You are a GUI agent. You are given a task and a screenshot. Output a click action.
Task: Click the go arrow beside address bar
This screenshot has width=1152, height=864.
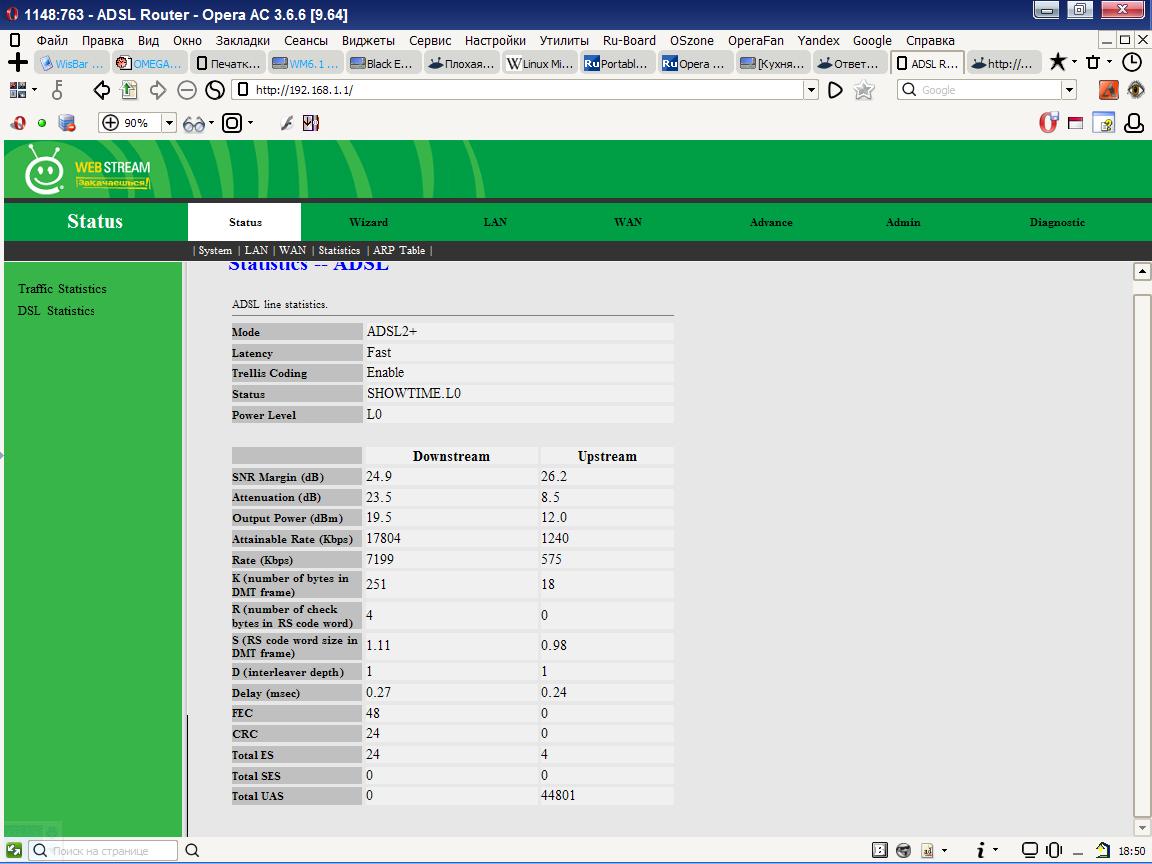tap(836, 90)
